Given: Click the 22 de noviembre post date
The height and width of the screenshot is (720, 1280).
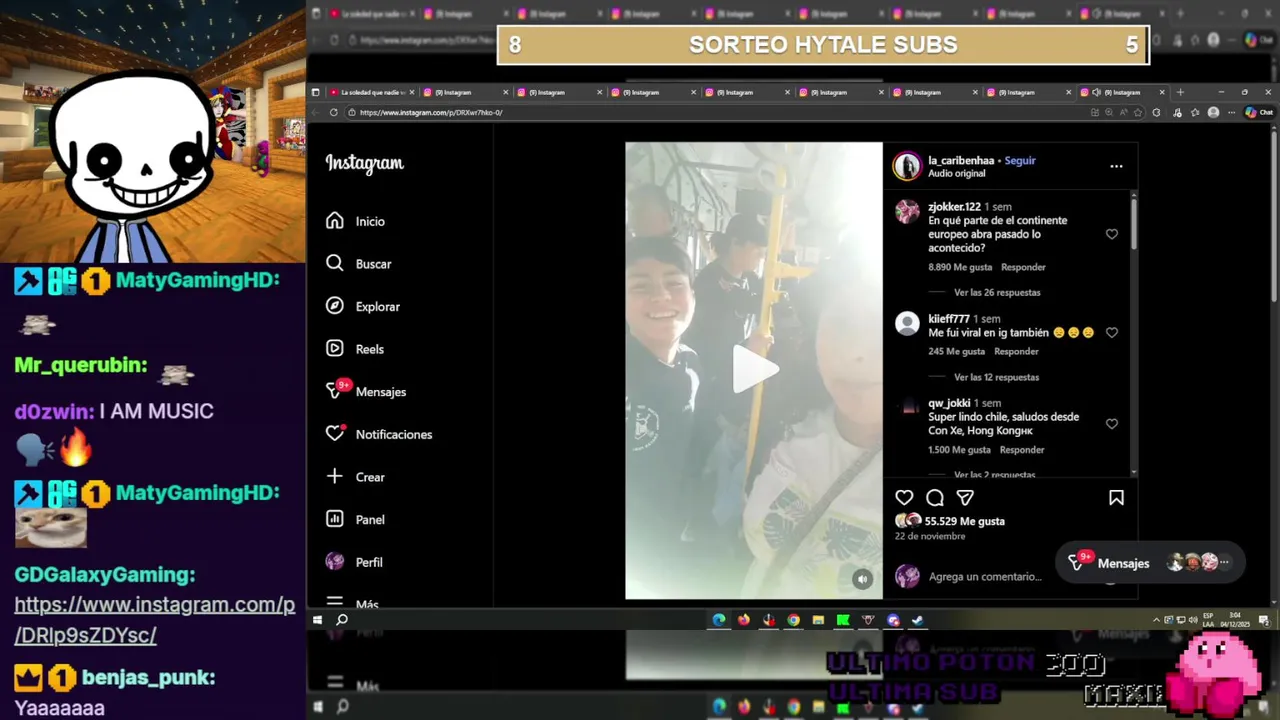Looking at the screenshot, I should coord(930,536).
